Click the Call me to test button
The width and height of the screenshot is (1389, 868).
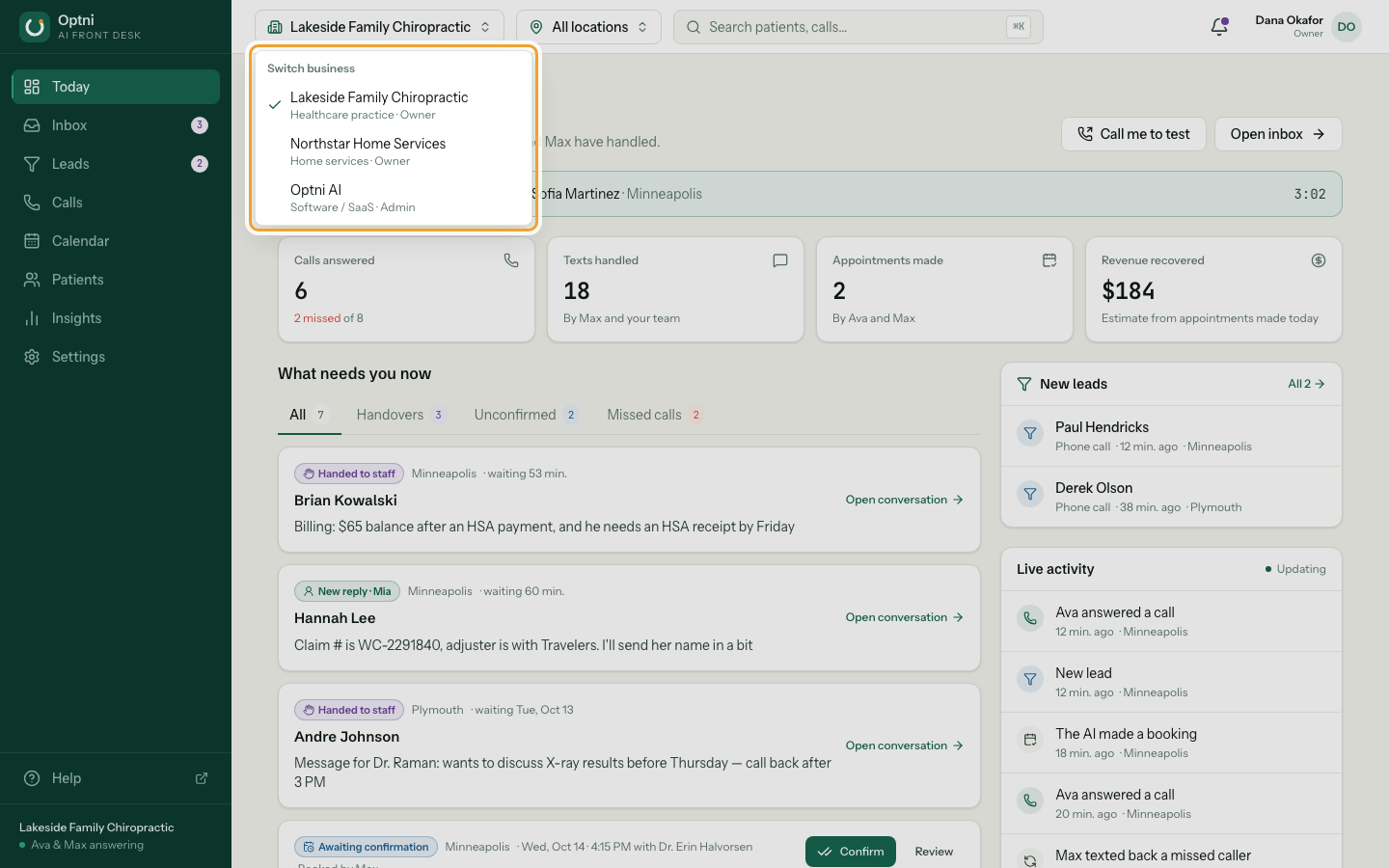(1133, 134)
